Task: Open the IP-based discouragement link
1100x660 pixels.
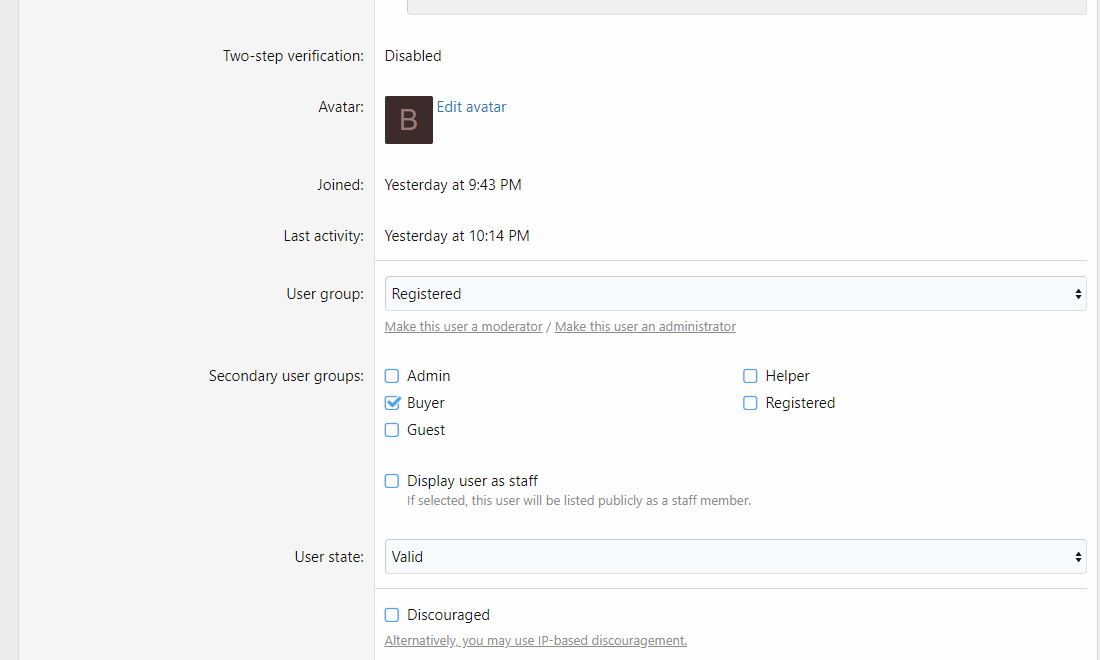Action: tap(535, 641)
